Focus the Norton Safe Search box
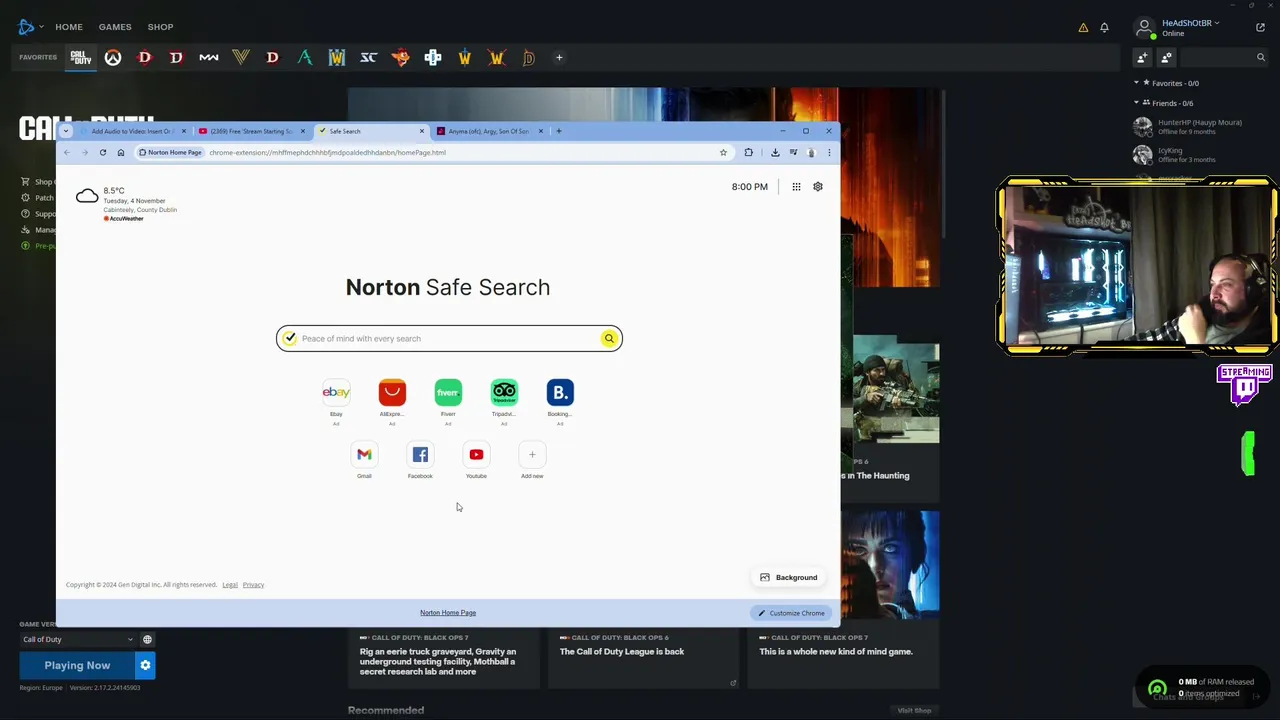1280x720 pixels. (449, 339)
